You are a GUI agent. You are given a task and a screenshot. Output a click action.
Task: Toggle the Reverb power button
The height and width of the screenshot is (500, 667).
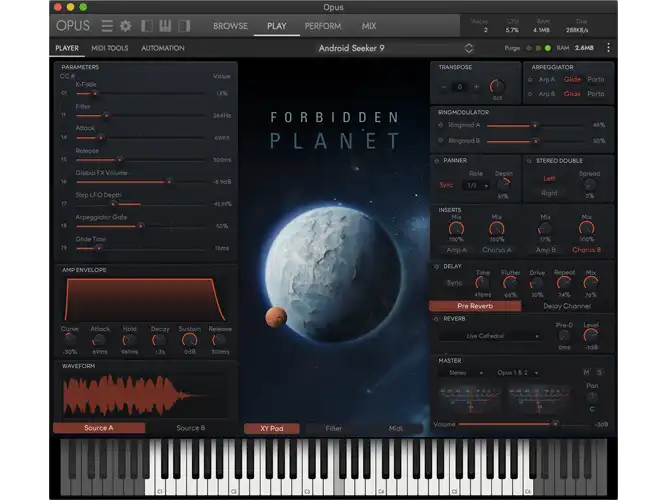coord(436,319)
